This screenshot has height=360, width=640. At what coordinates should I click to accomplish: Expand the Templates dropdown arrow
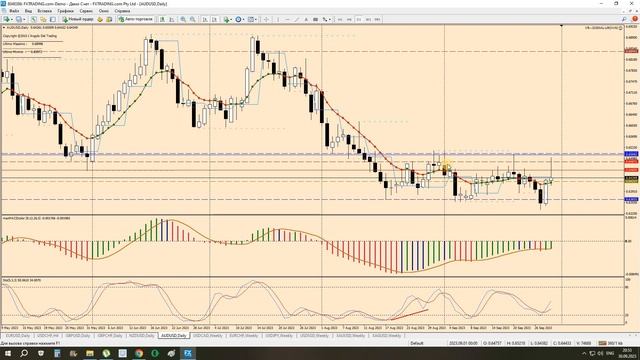pyautogui.click(x=256, y=19)
